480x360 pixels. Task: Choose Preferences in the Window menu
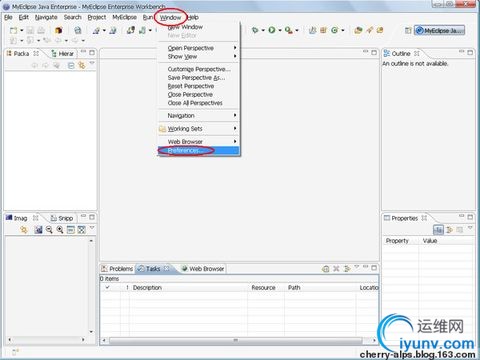pos(199,151)
